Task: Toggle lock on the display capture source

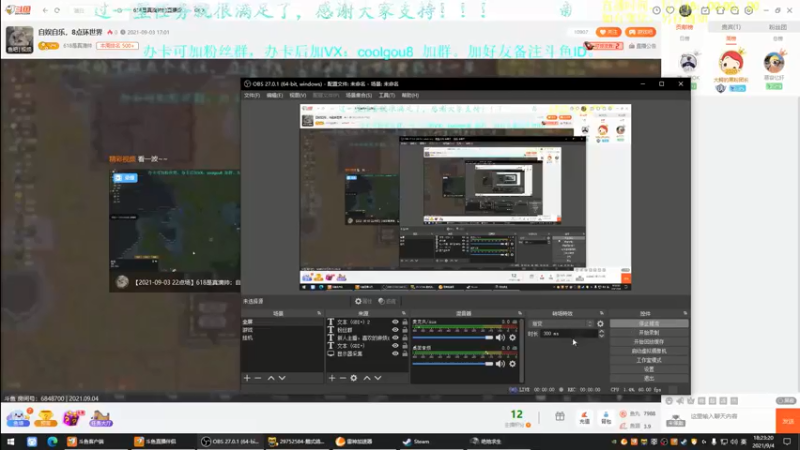Action: 405,354
